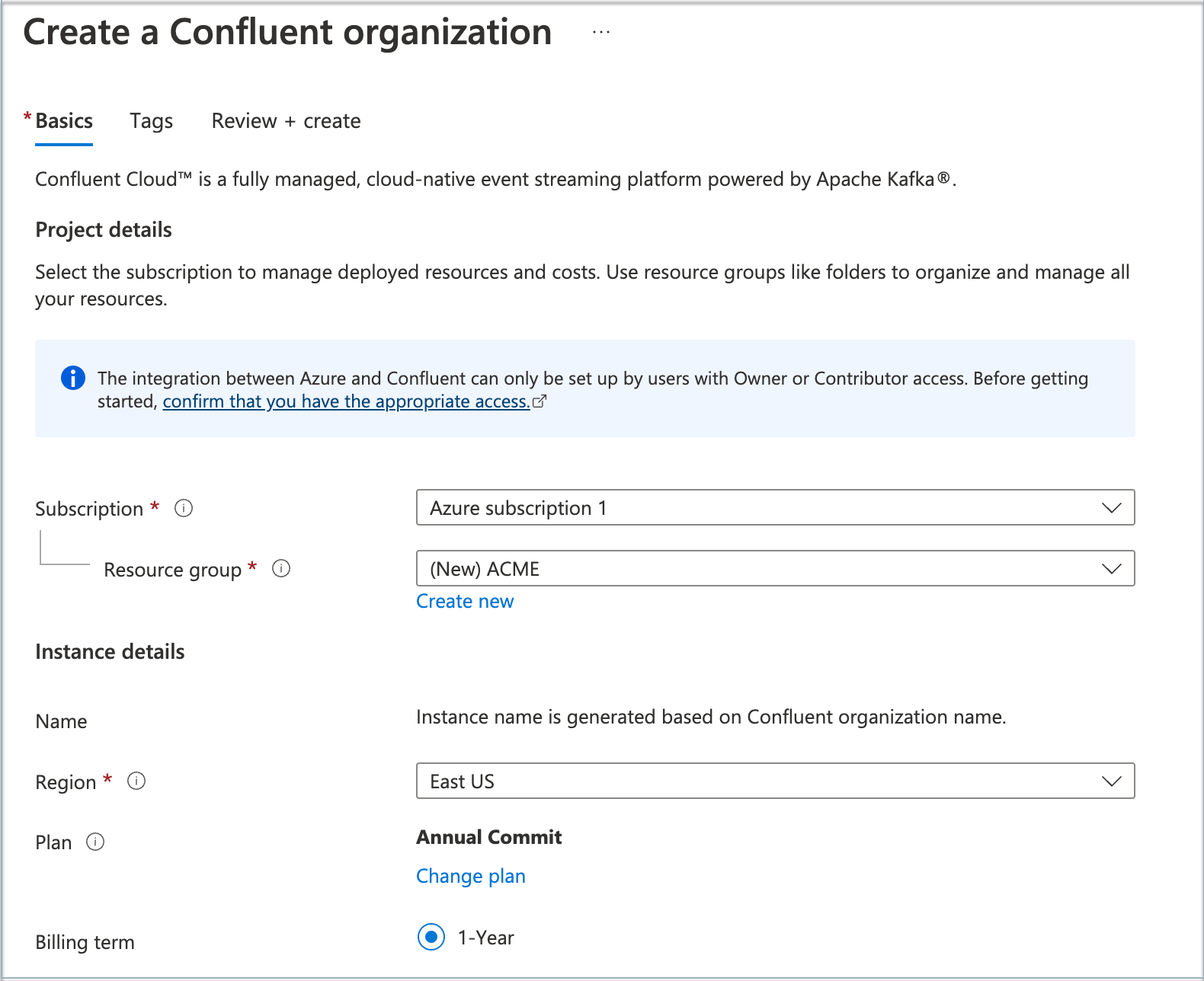Expand the Resource group (New) ACME dropdown
Screen dimensions: 1204x981
click(774, 568)
